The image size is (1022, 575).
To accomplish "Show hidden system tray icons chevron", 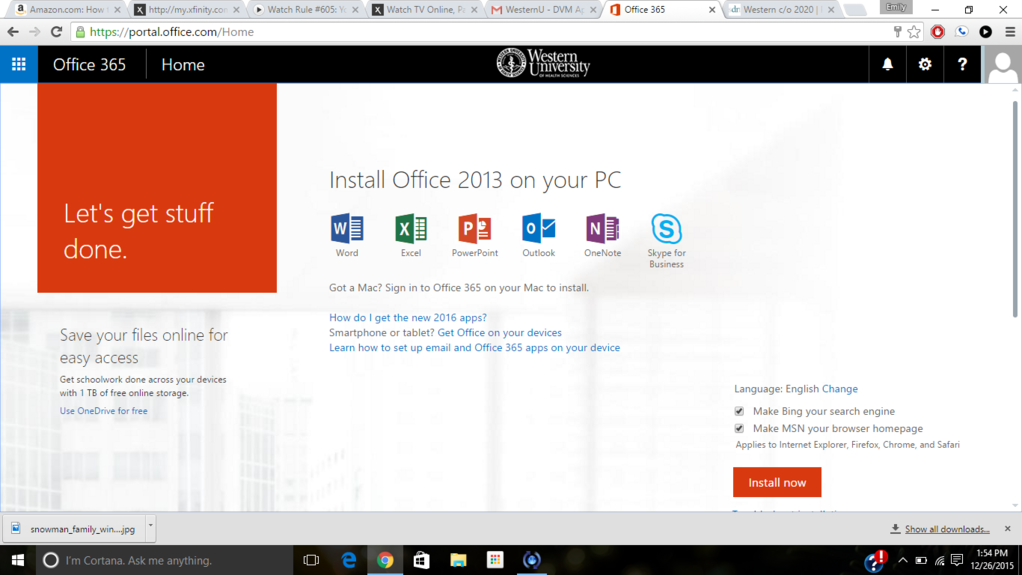I will coord(902,560).
